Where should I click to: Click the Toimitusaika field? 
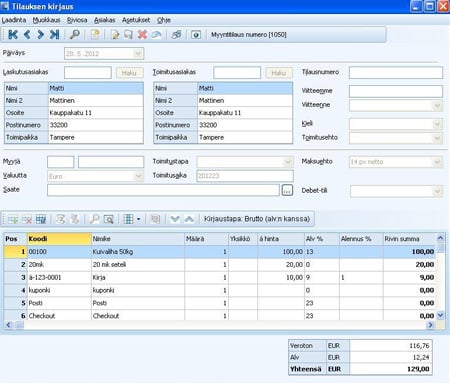click(245, 176)
